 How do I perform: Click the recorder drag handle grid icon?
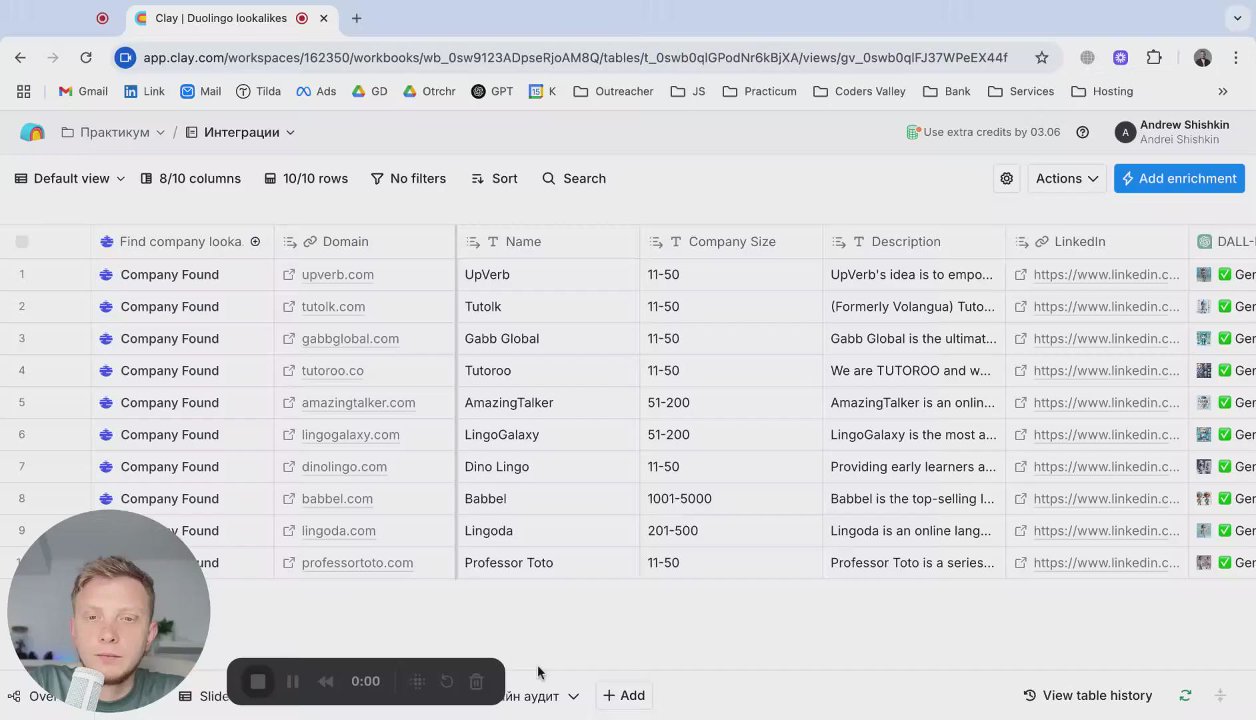[418, 681]
